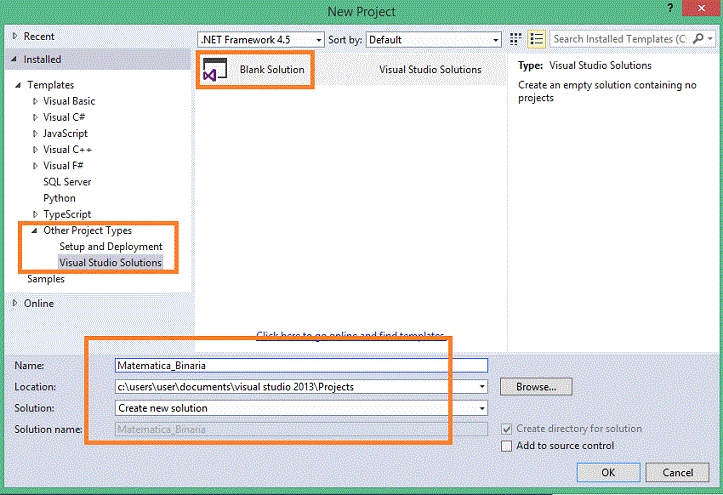Open the Sort by Default dropdown
Screen dimensions: 723x495
pyautogui.click(x=433, y=40)
